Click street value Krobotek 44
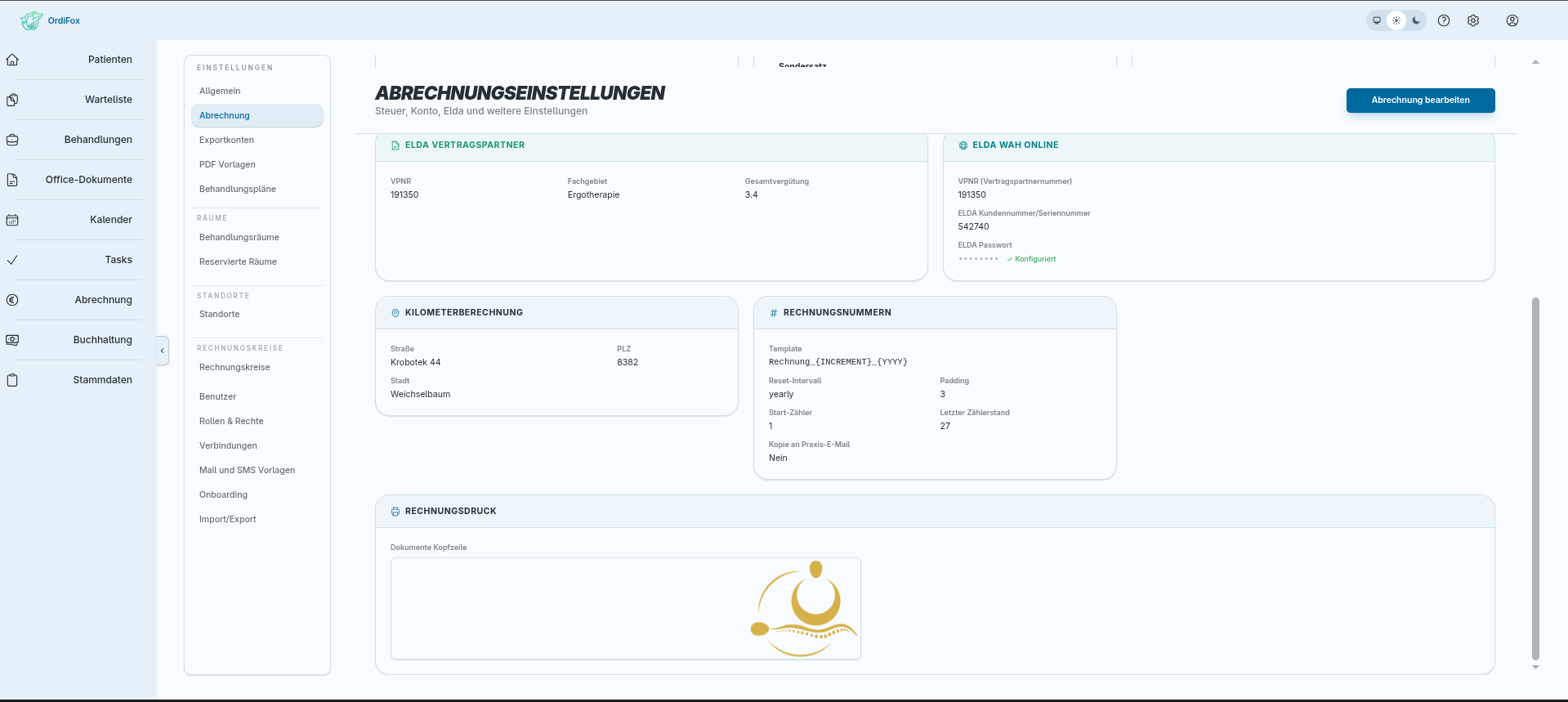Viewport: 1568px width, 702px height. click(x=415, y=362)
